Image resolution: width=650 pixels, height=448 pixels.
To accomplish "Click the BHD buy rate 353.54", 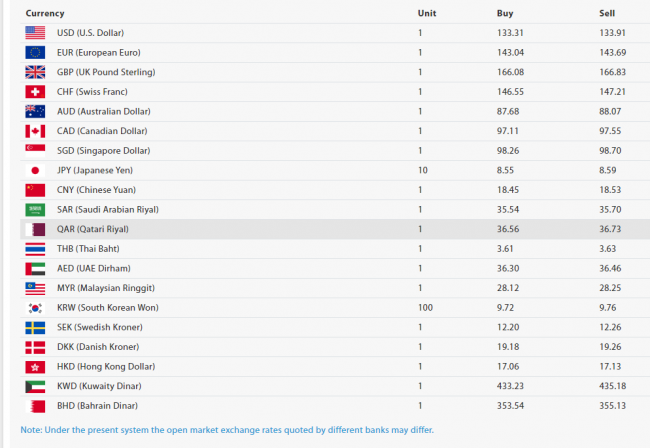I will [511, 406].
